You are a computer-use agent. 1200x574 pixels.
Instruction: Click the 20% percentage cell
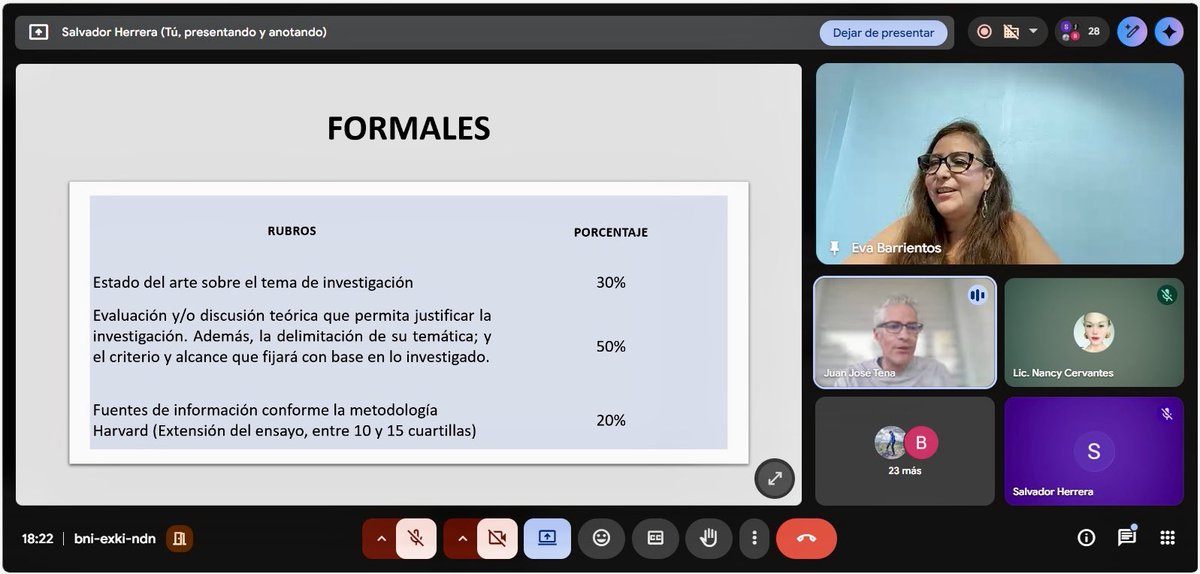click(x=610, y=421)
